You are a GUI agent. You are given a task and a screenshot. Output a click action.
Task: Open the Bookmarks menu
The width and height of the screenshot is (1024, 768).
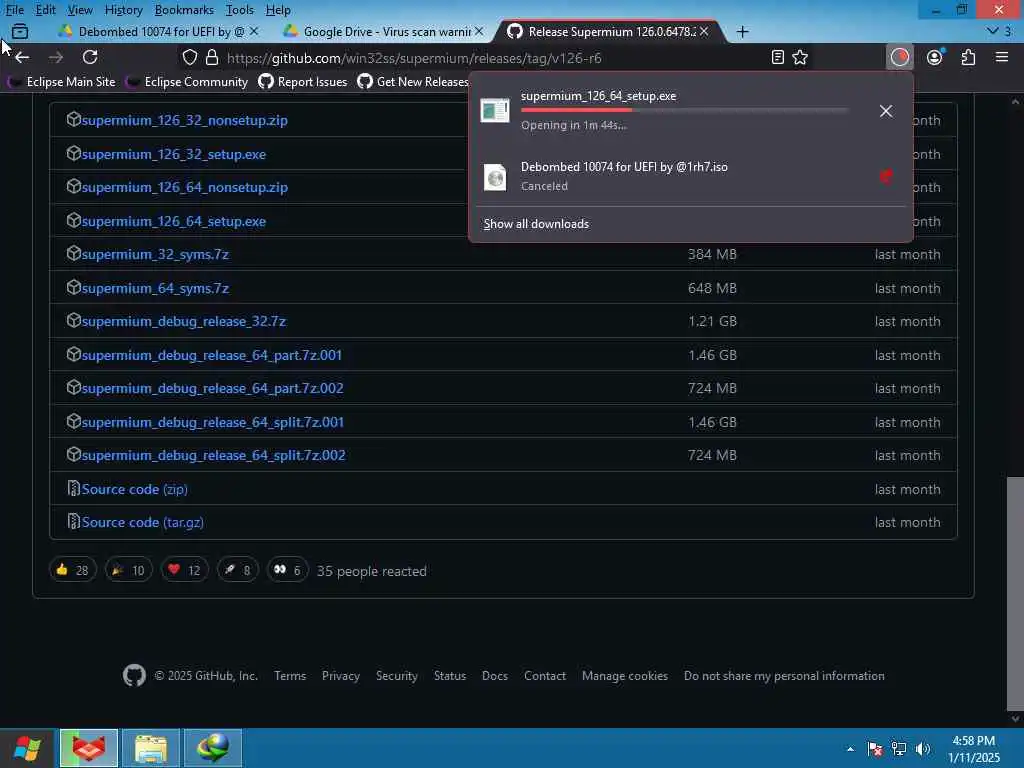click(x=184, y=10)
